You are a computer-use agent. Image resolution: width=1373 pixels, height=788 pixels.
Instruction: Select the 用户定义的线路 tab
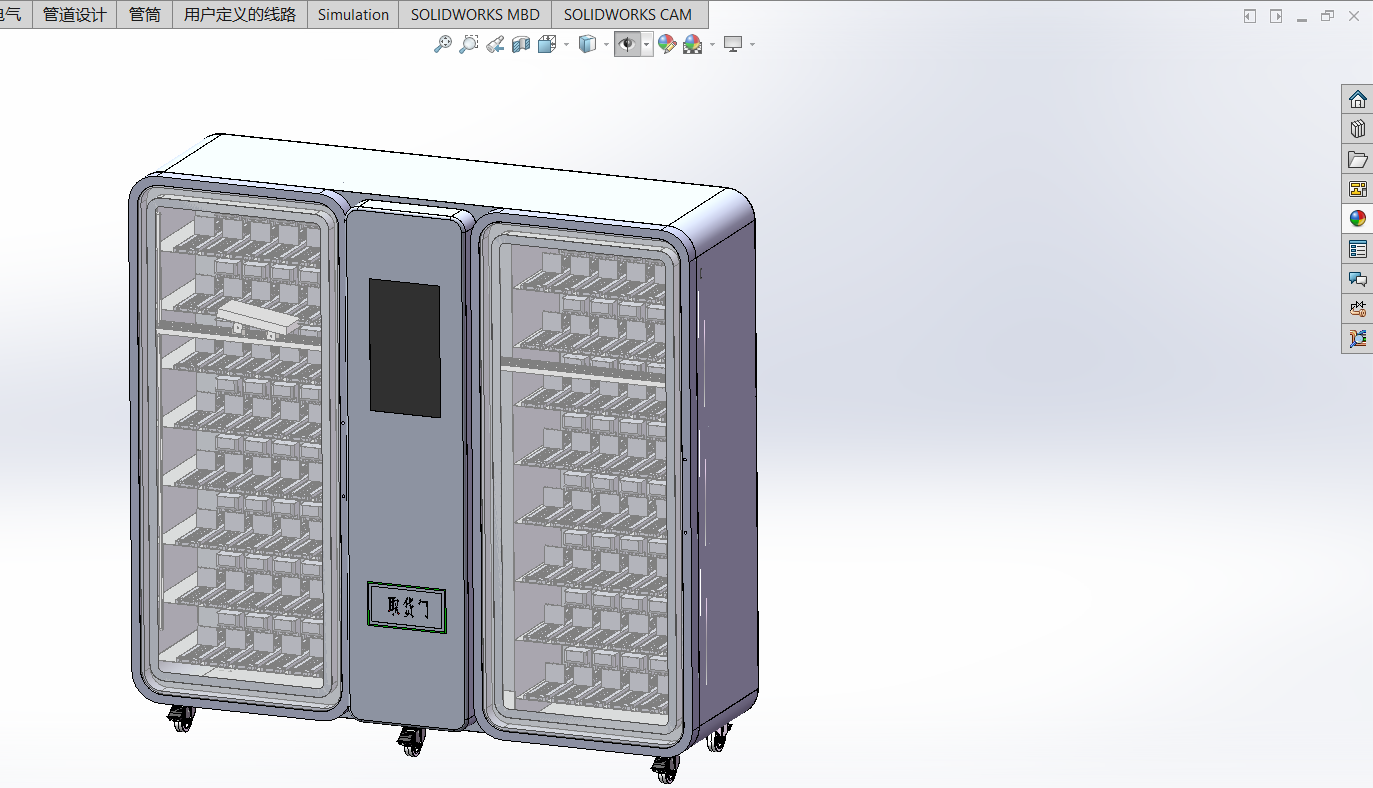[x=240, y=15]
